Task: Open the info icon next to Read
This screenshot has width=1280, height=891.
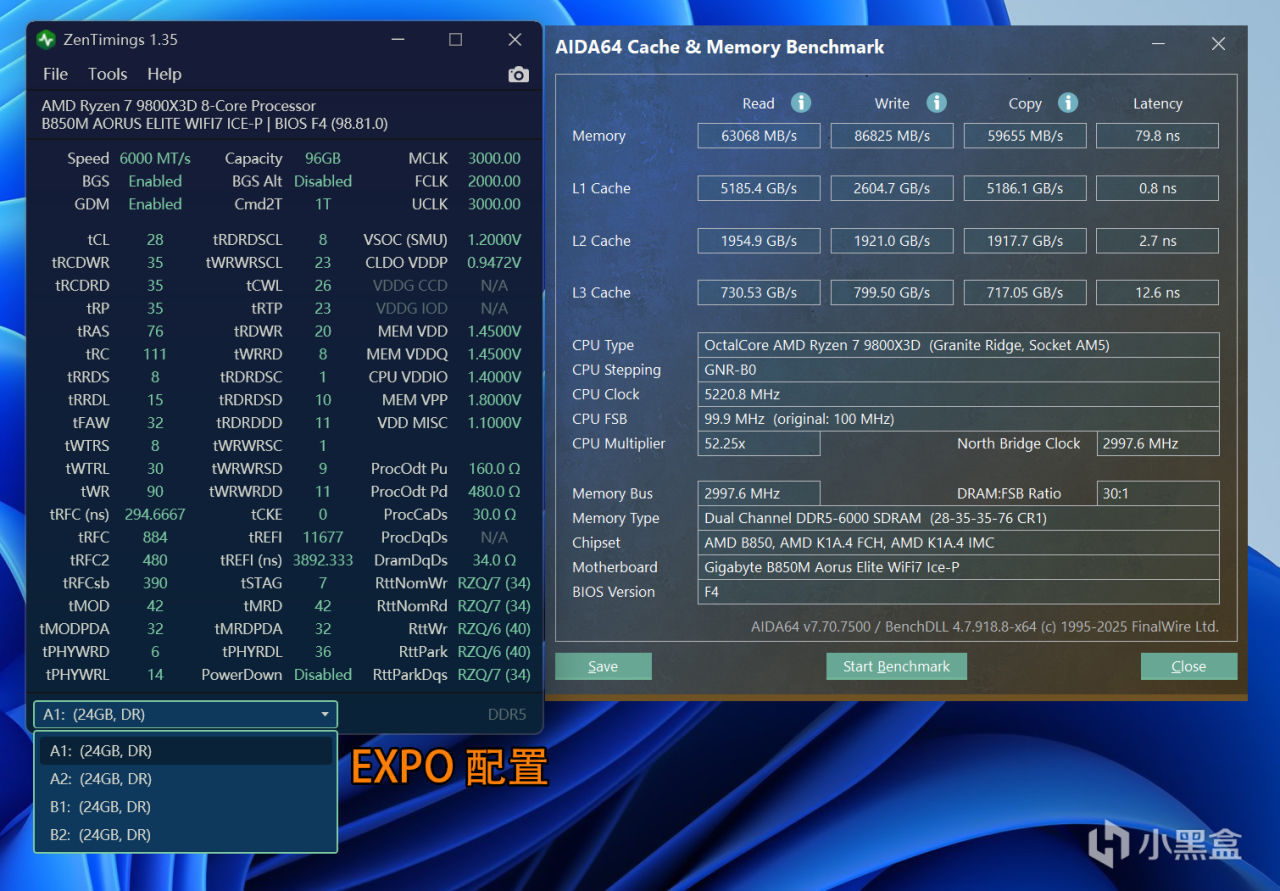Action: (801, 103)
